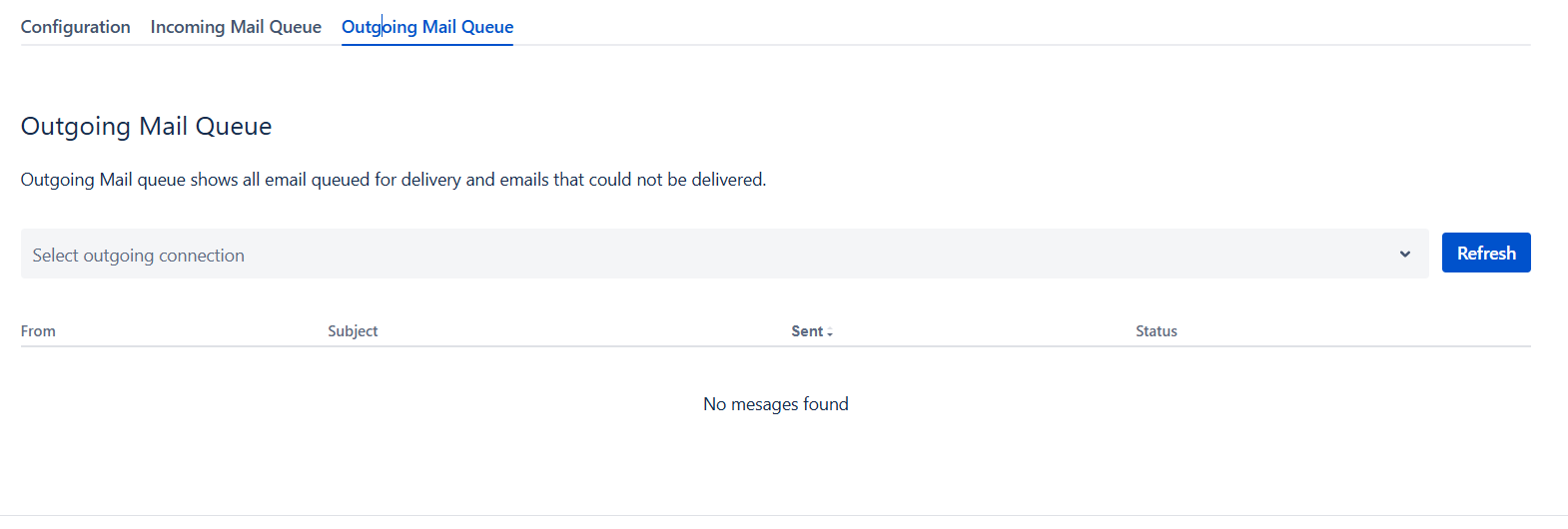
Task: Click the Outgoing Mail Queue page heading
Action: (146, 127)
